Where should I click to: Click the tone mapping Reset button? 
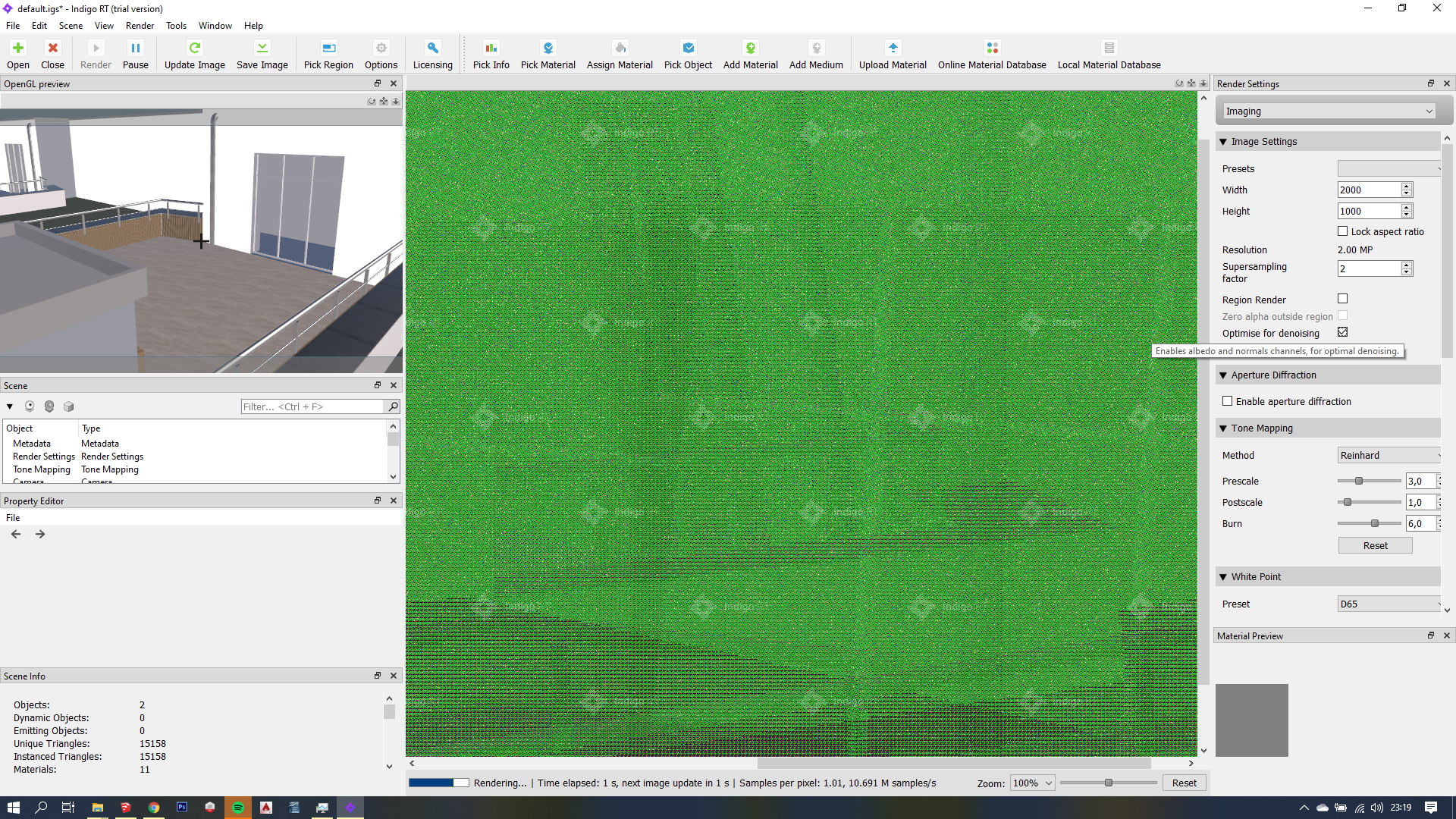[x=1375, y=545]
